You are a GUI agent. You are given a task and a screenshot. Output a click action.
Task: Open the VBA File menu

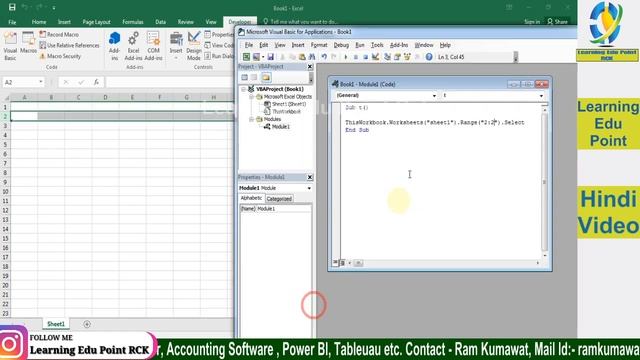pos(249,45)
